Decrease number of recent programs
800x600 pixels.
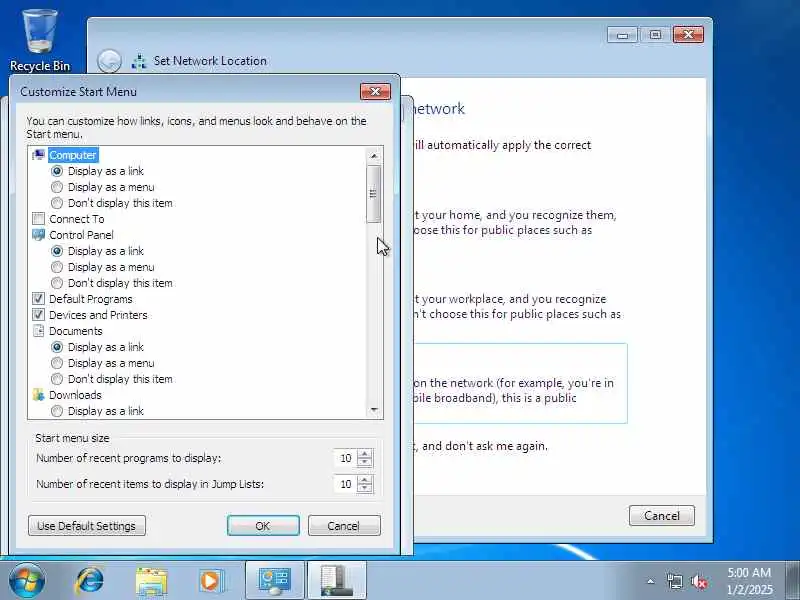click(x=365, y=462)
